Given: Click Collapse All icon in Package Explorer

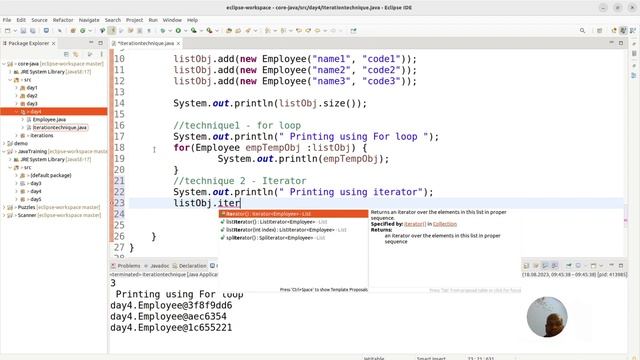Looking at the screenshot, I should coord(66,54).
